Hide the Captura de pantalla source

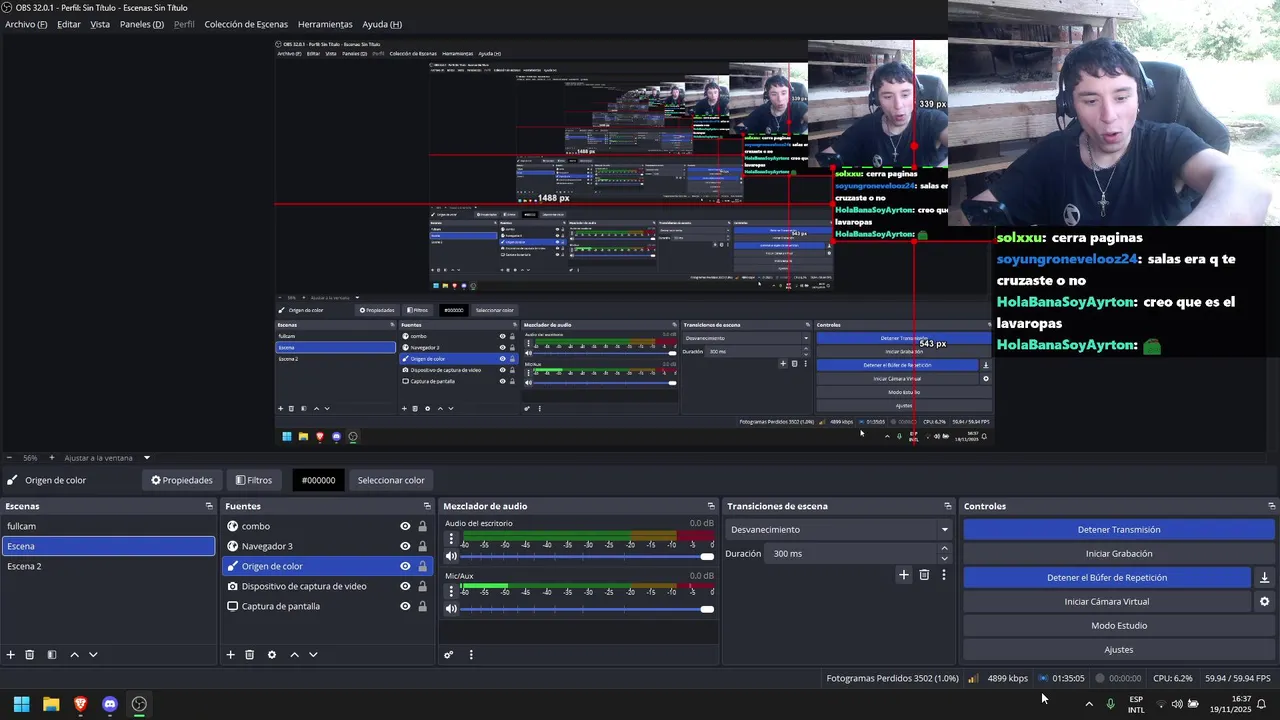click(405, 606)
